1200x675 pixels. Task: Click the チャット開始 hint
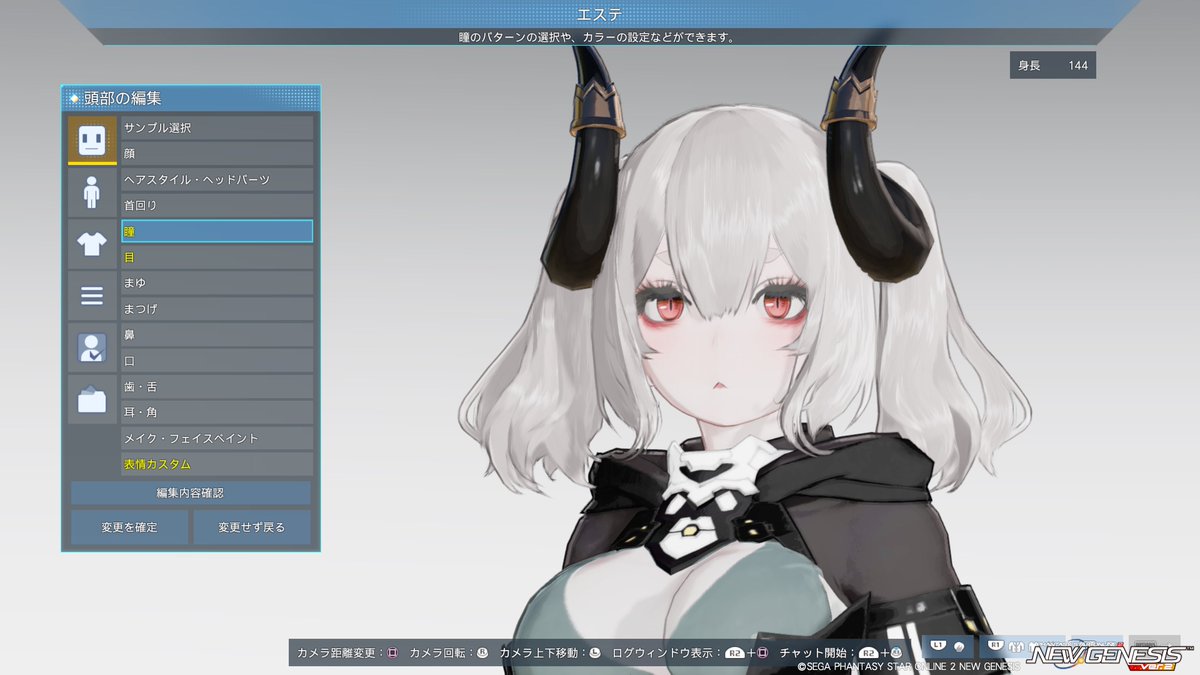click(x=841, y=653)
